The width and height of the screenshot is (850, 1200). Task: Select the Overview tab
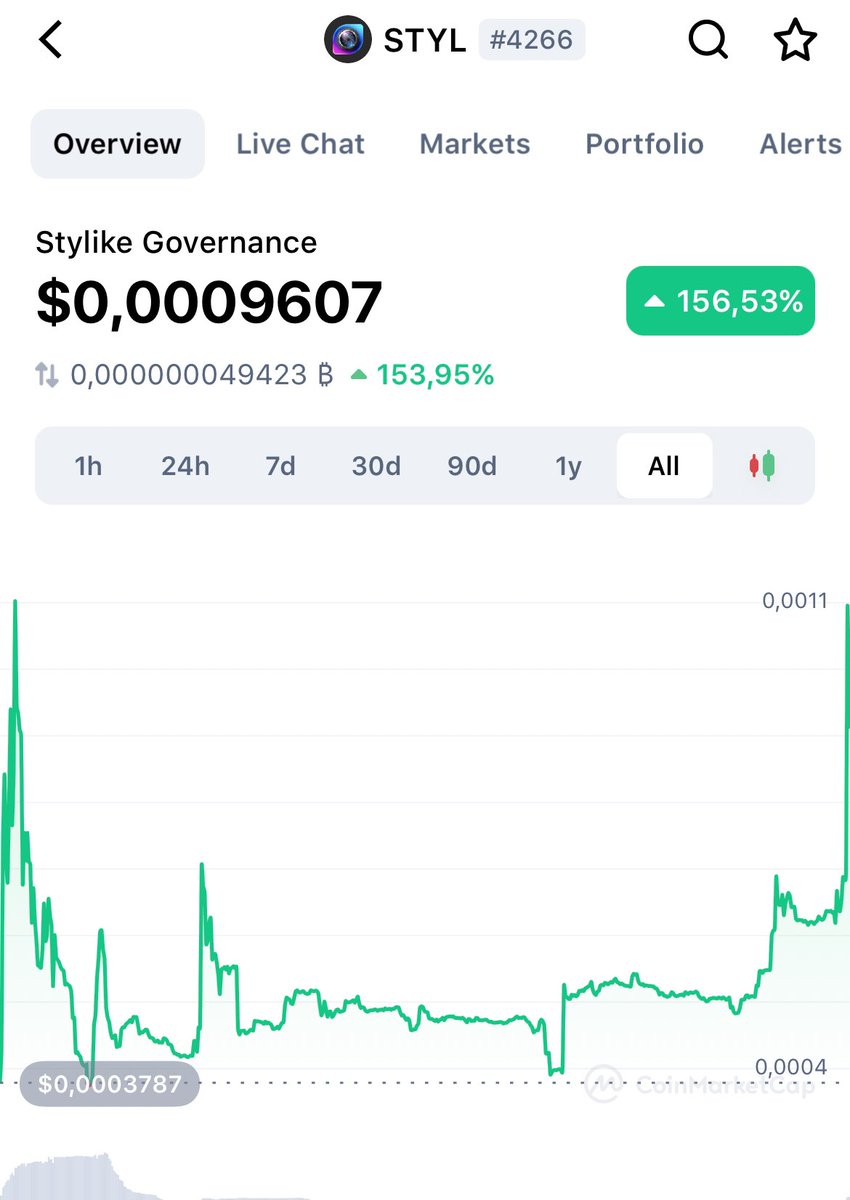point(118,144)
